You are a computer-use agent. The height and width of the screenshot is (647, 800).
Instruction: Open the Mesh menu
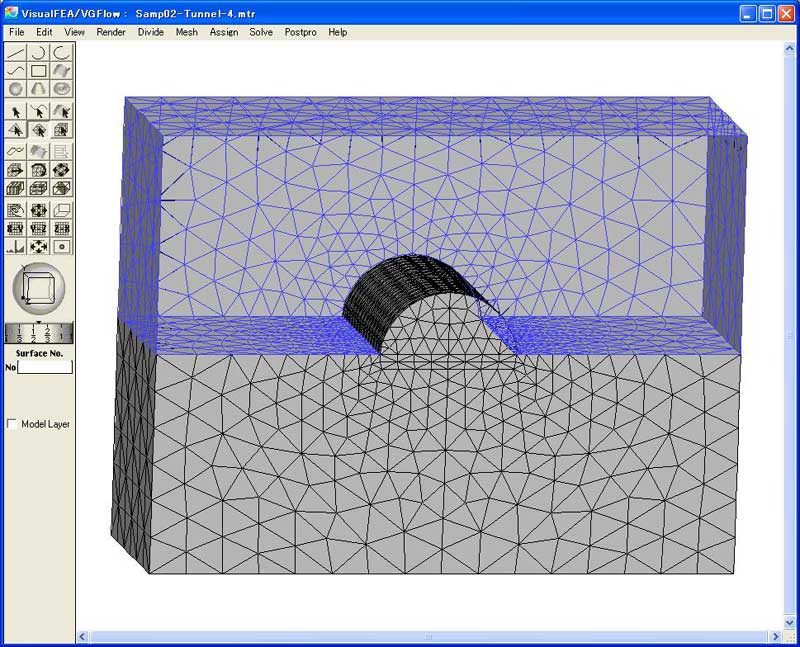187,32
